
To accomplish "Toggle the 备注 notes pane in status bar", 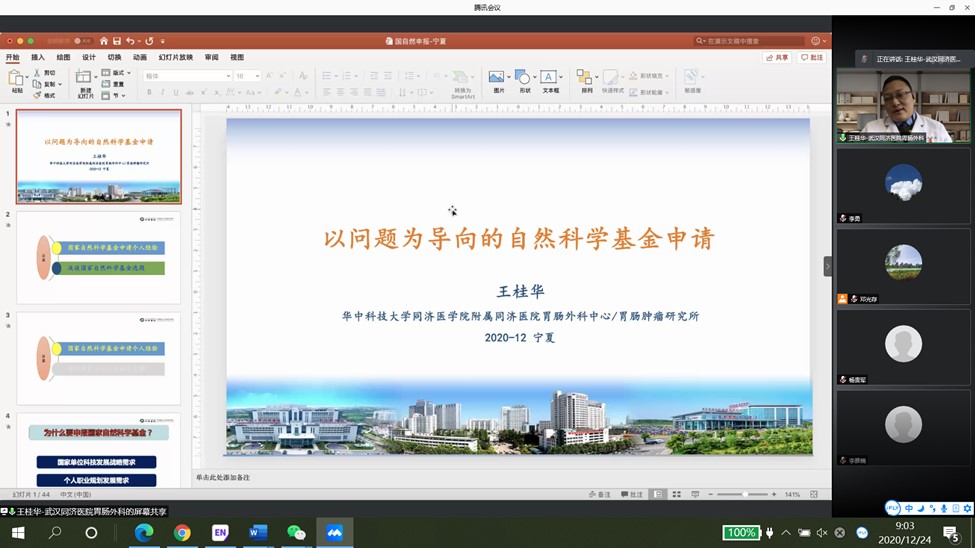I will (x=600, y=494).
